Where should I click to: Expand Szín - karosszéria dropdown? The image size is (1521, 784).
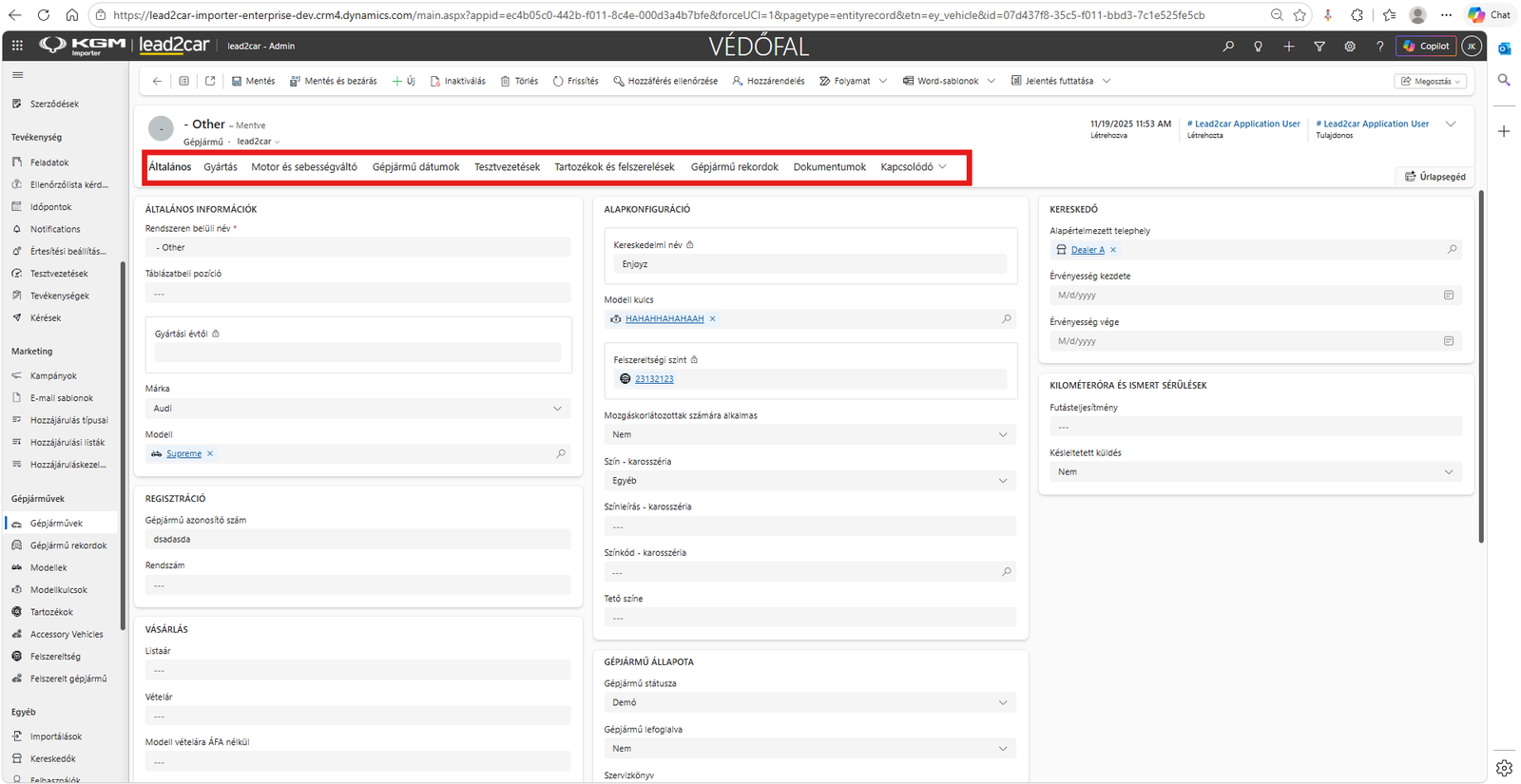click(810, 481)
